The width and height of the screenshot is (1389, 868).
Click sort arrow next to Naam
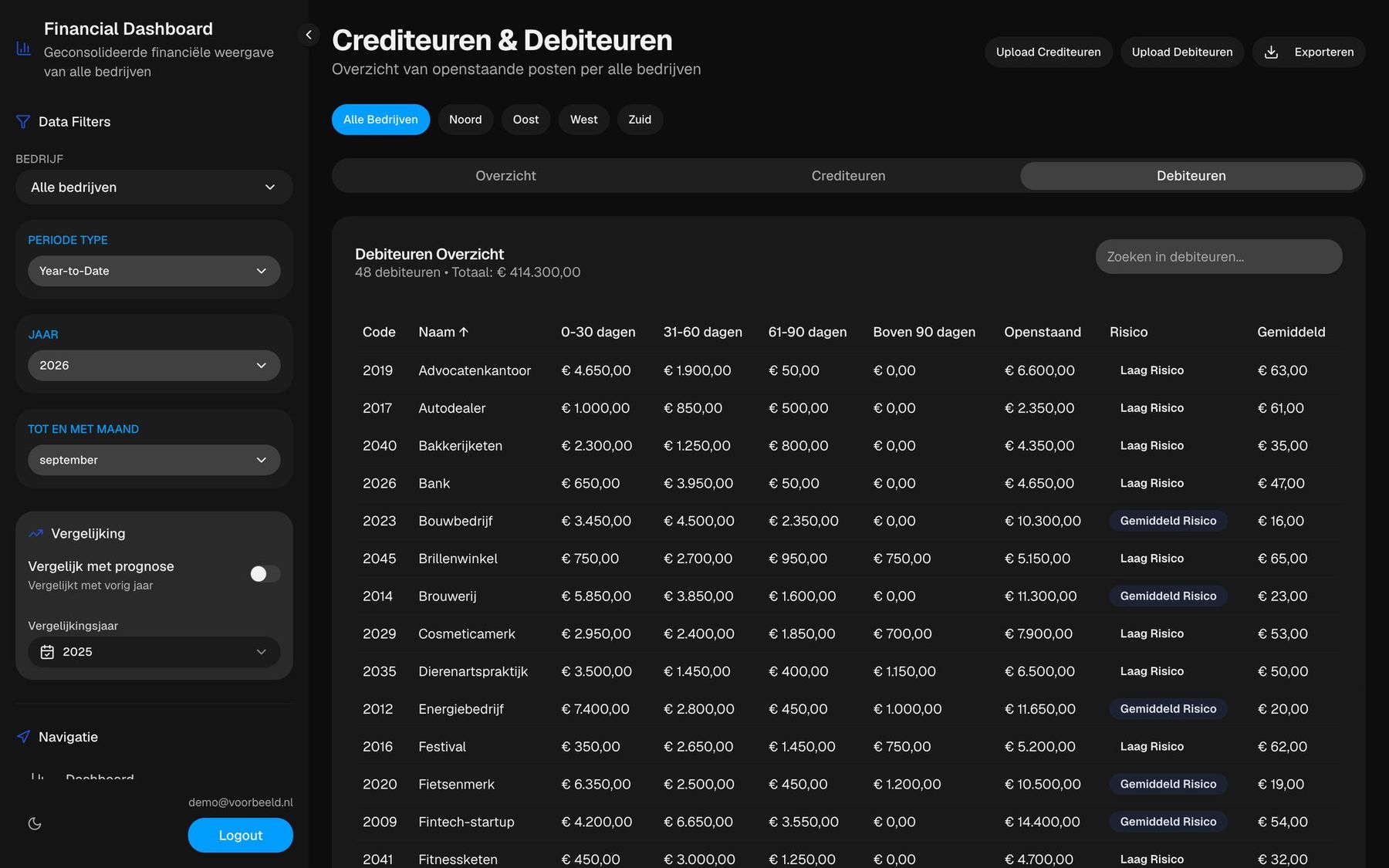click(464, 332)
